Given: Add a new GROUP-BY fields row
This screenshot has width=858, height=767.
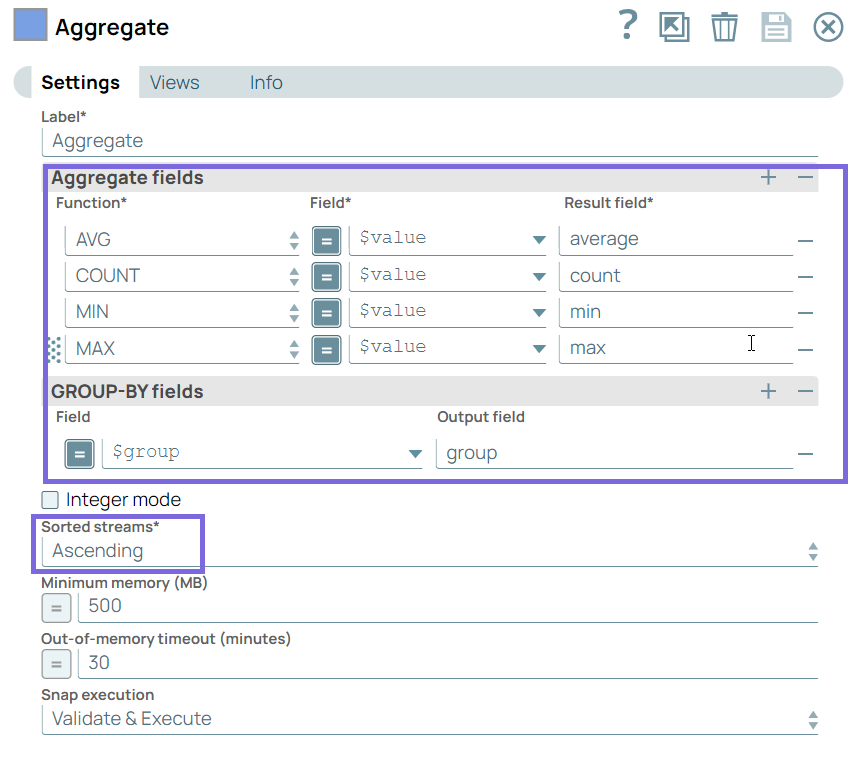Looking at the screenshot, I should [768, 391].
